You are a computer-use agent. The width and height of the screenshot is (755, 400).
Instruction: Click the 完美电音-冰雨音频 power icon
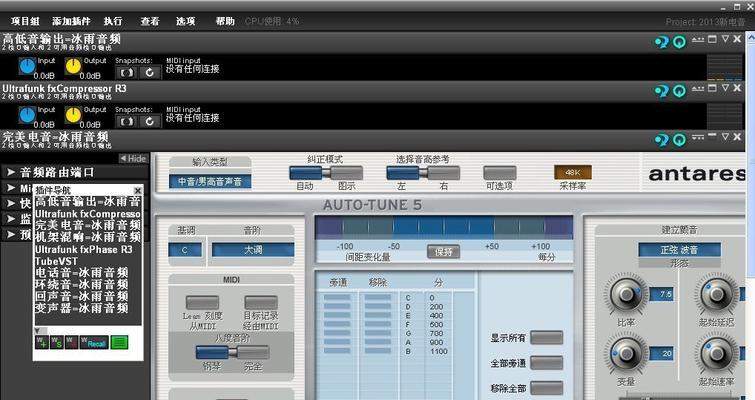(x=679, y=140)
